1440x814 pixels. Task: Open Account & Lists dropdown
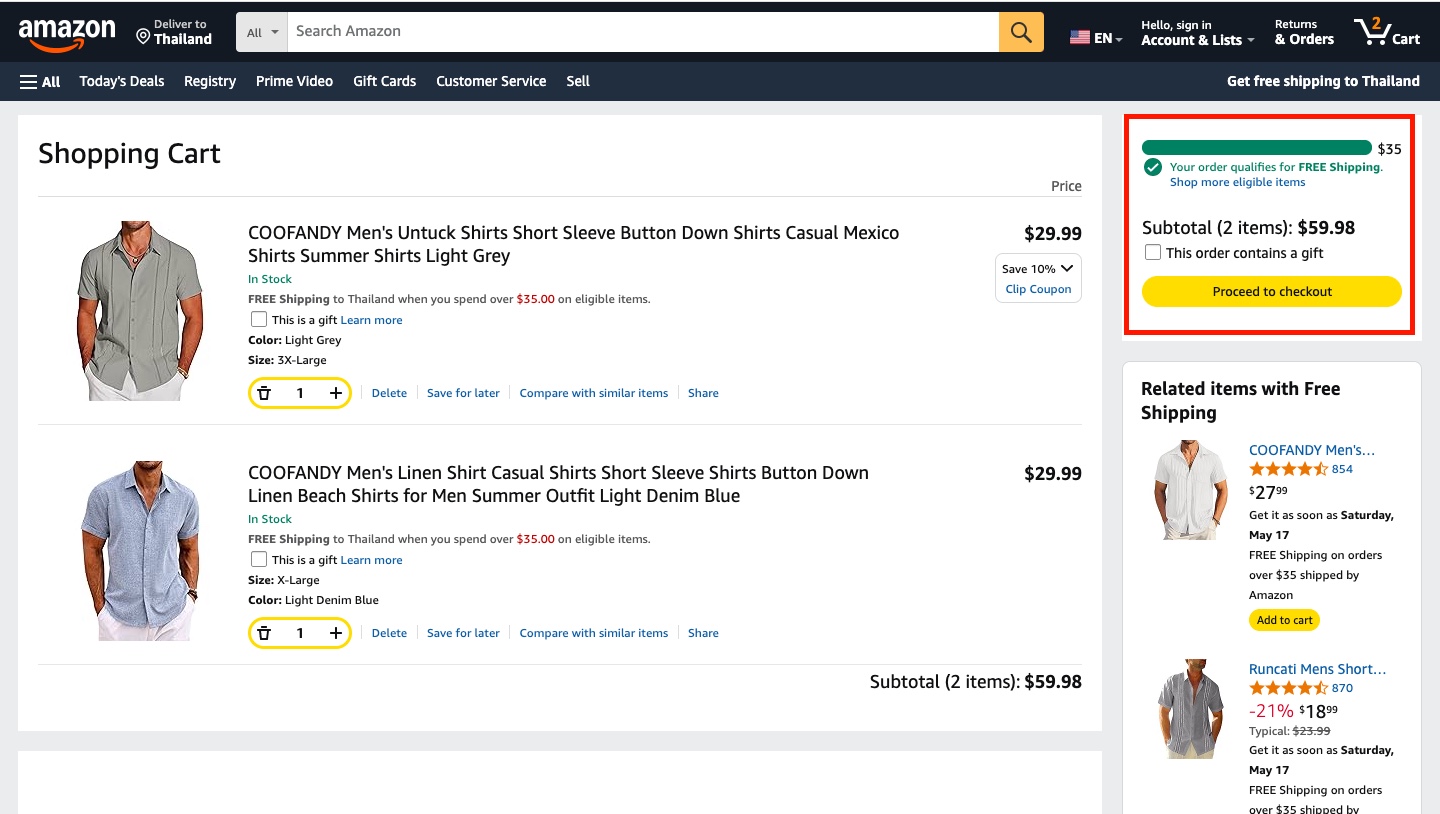coord(1197,33)
